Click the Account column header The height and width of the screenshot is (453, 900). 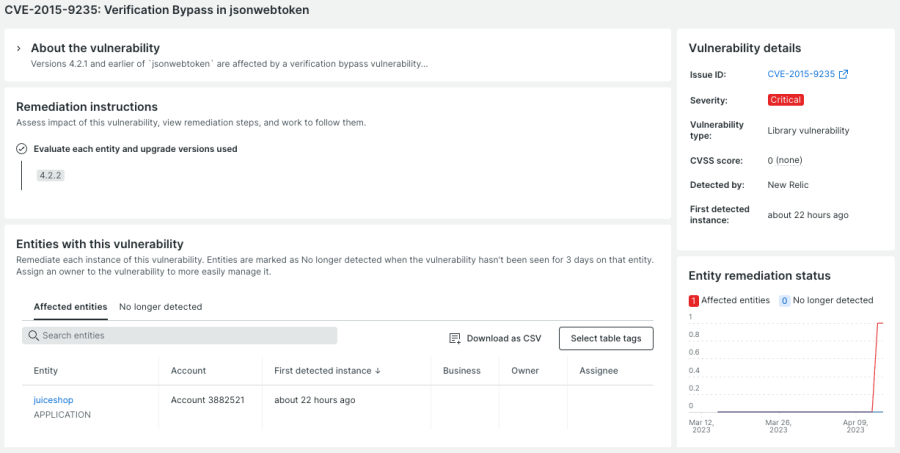(x=189, y=371)
